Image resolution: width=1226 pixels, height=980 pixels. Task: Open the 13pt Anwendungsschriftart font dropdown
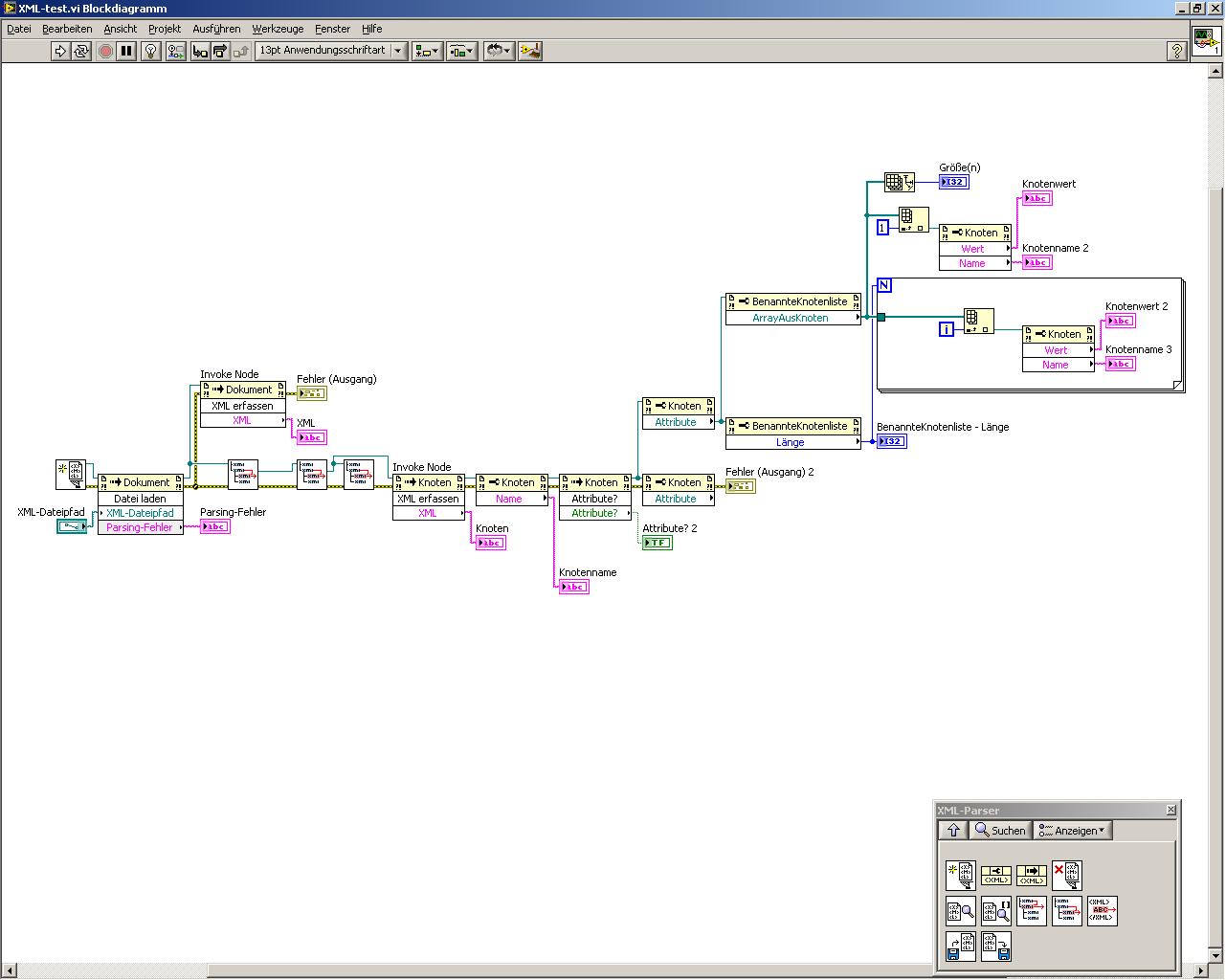[x=331, y=51]
